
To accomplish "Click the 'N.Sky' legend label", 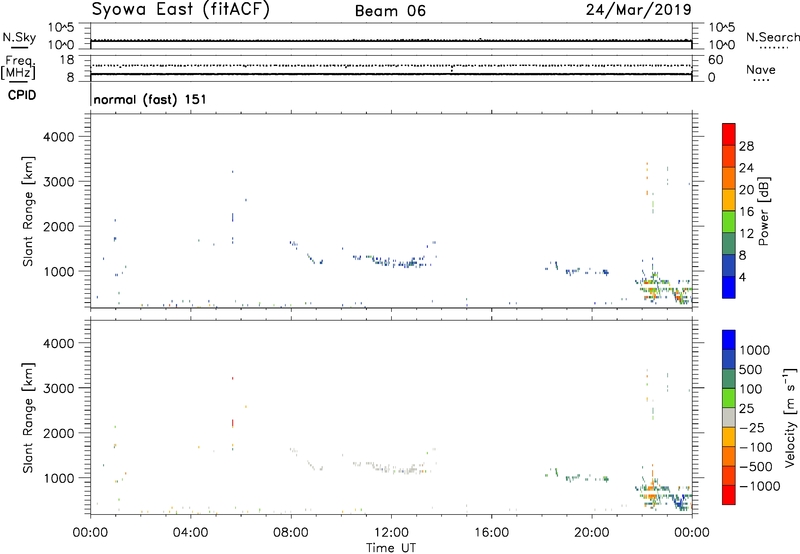I will click(19, 37).
